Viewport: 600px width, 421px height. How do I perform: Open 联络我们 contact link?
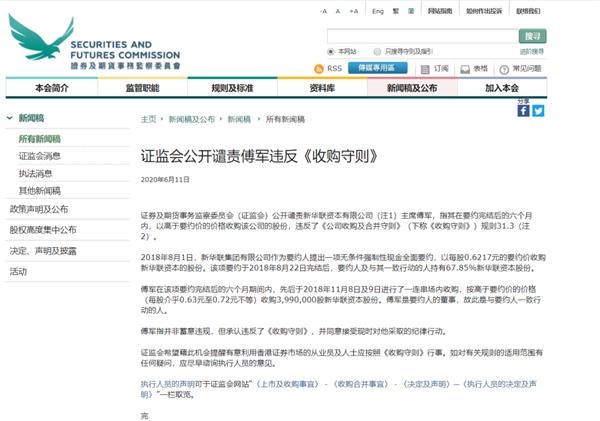528,11
